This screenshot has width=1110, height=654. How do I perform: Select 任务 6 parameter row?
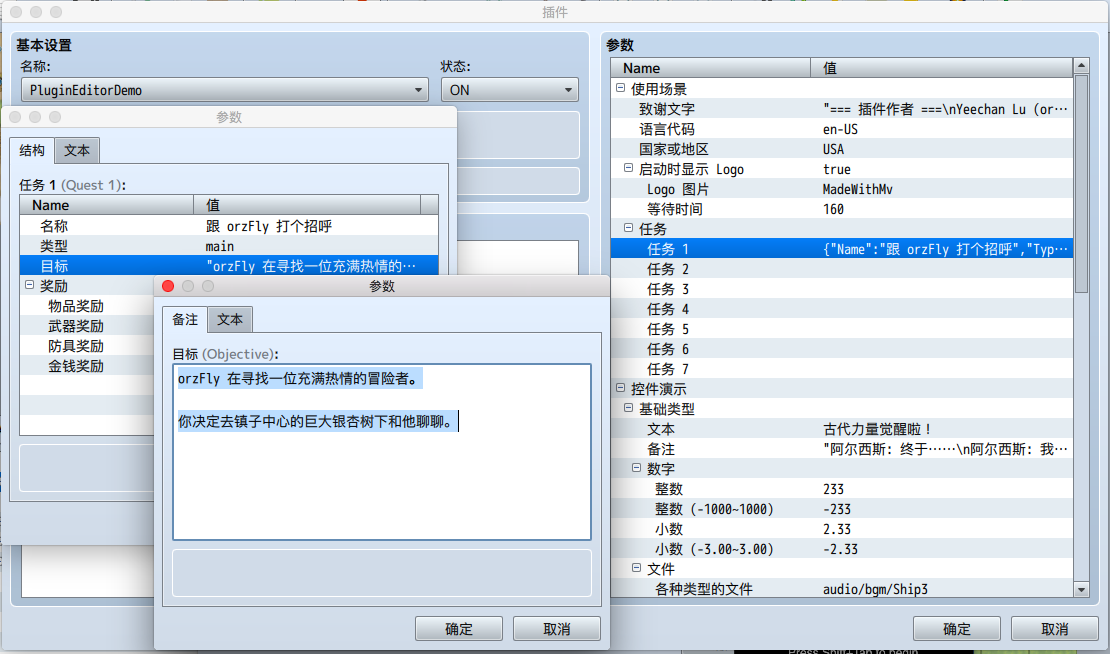(842, 349)
